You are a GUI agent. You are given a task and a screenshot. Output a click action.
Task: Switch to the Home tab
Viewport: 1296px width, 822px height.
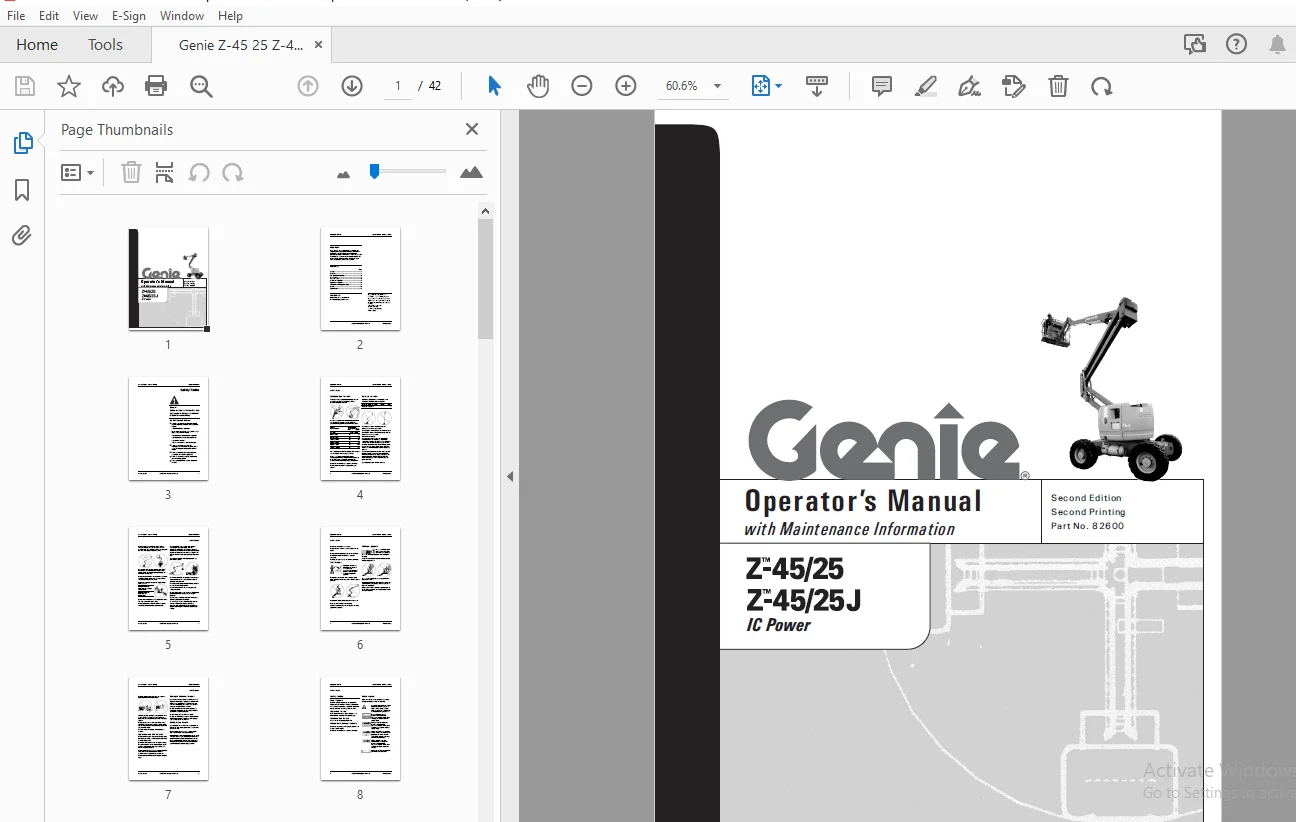pyautogui.click(x=37, y=44)
